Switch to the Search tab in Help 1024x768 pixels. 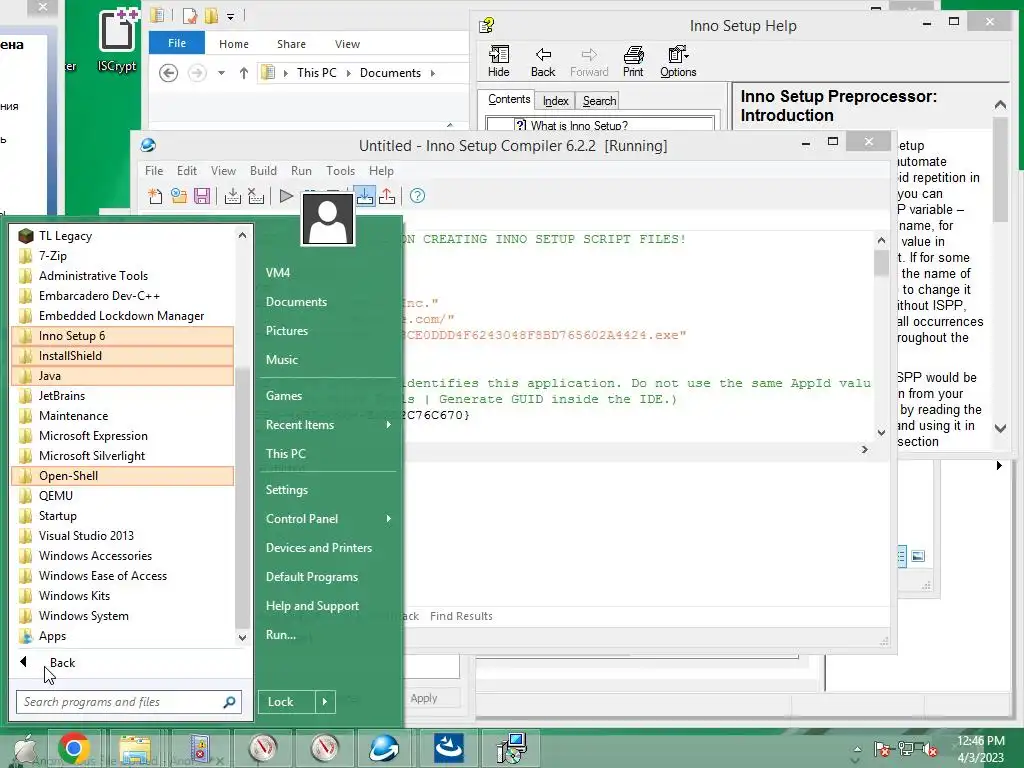[x=600, y=101]
